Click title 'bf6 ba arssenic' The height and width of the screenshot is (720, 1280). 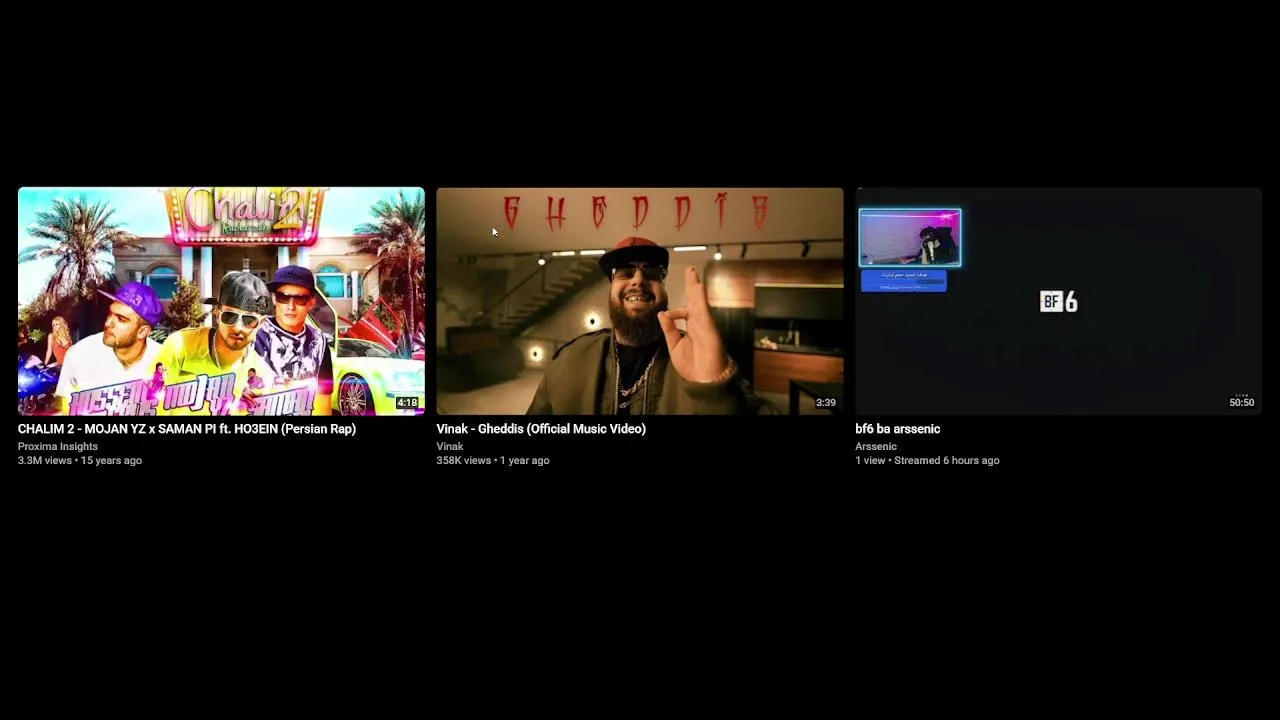(897, 429)
